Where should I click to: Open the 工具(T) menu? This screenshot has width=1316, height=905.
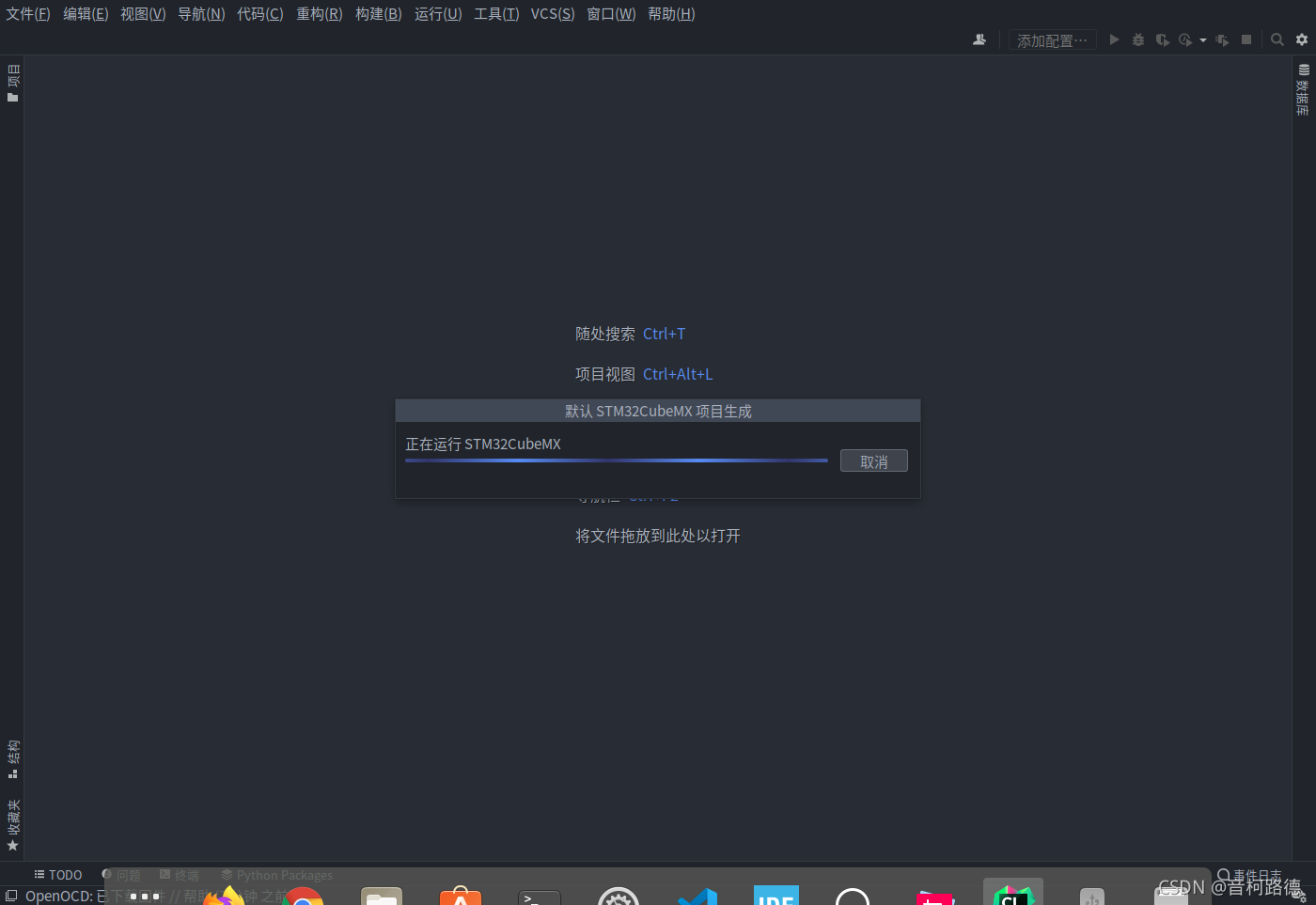[x=496, y=14]
